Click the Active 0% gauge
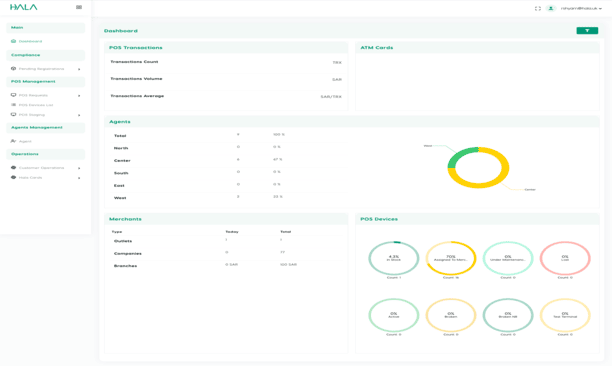612x366 pixels. pyautogui.click(x=393, y=315)
